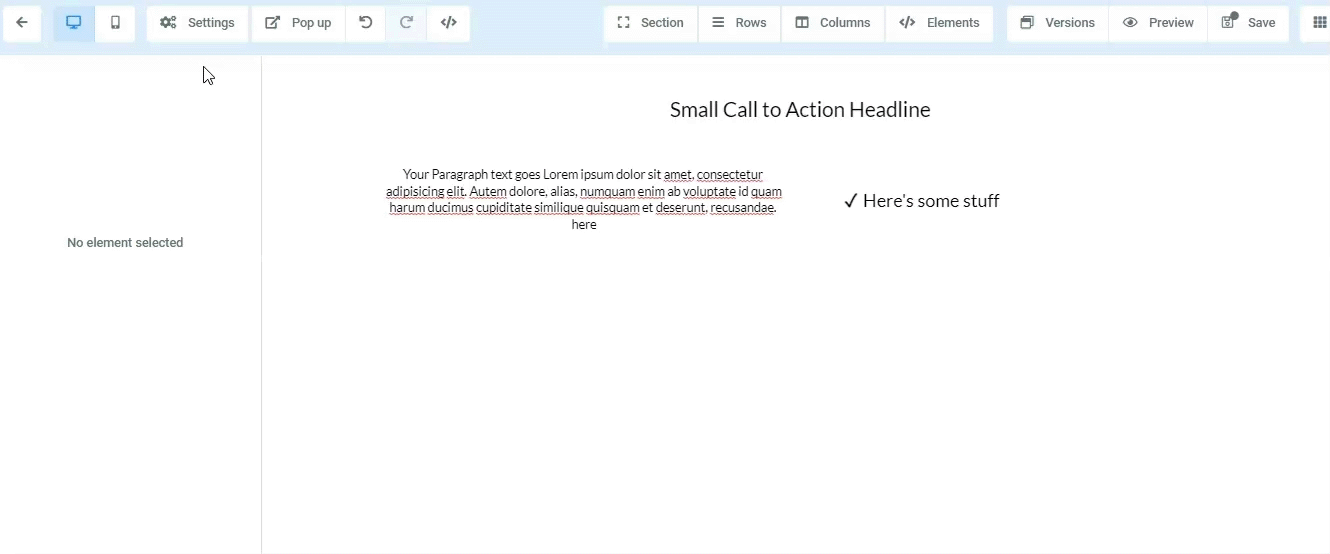Click the back arrow icon
The width and height of the screenshot is (1330, 554).
coord(22,23)
